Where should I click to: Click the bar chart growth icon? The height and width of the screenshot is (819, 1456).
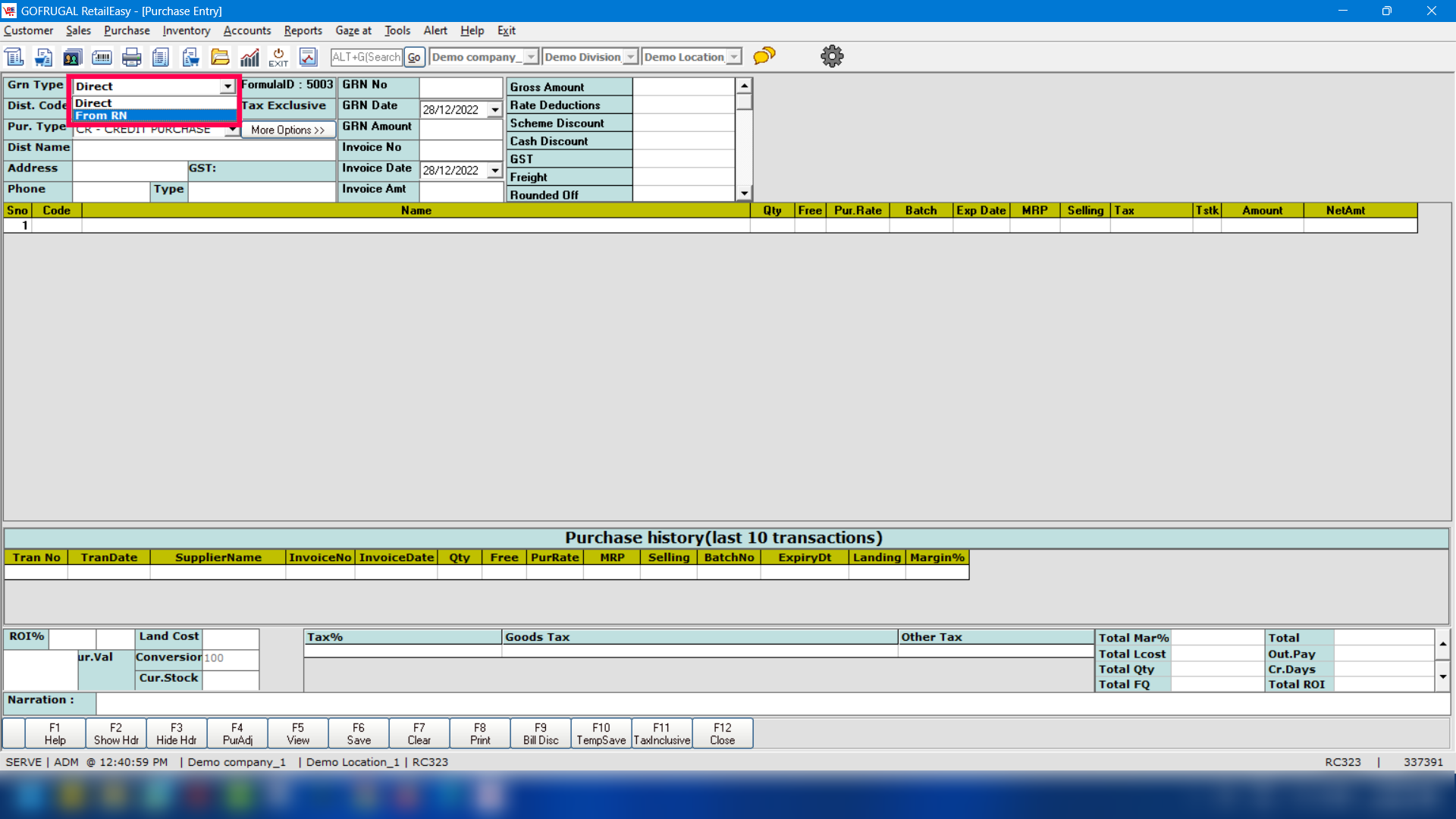click(x=249, y=57)
